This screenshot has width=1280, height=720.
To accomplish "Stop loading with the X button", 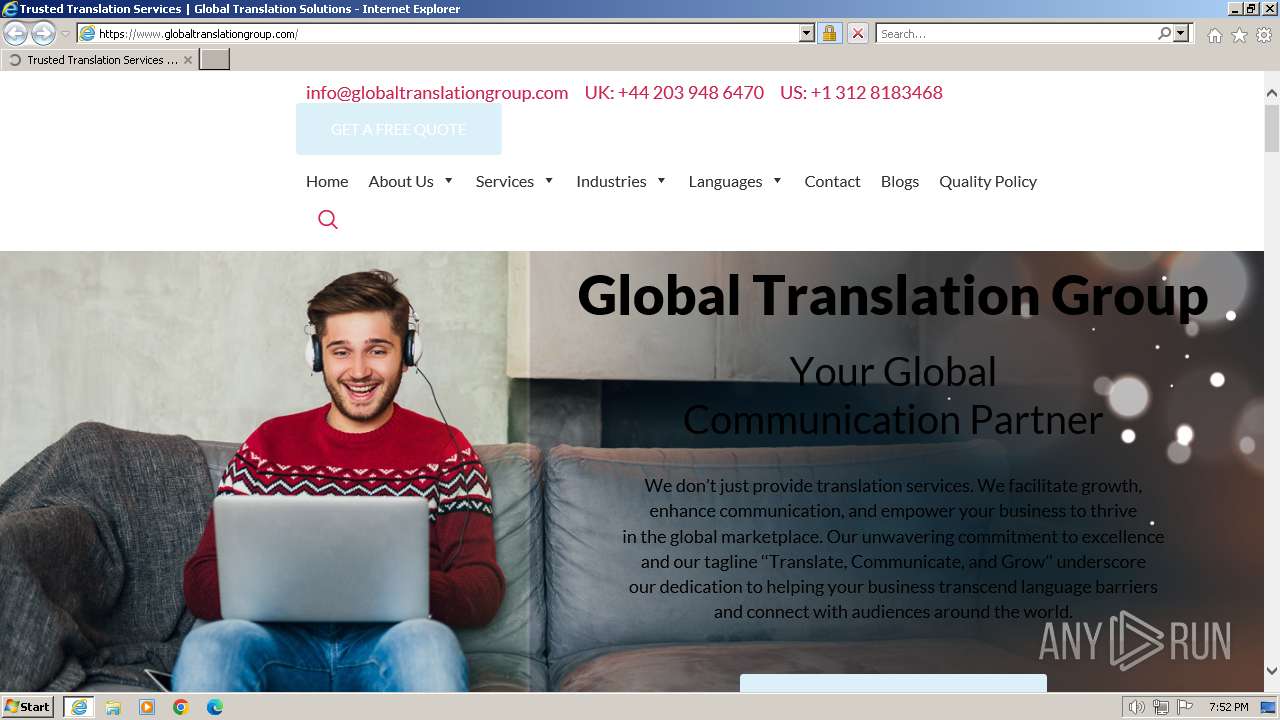I will pyautogui.click(x=857, y=33).
